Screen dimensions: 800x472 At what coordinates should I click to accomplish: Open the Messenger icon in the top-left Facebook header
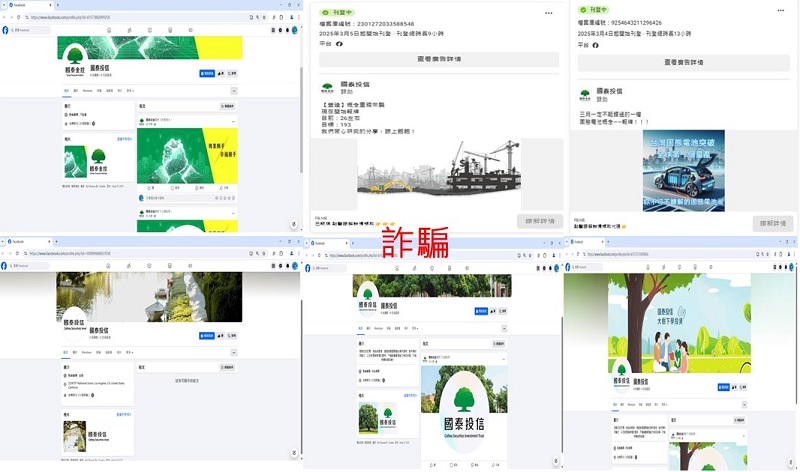tap(280, 30)
